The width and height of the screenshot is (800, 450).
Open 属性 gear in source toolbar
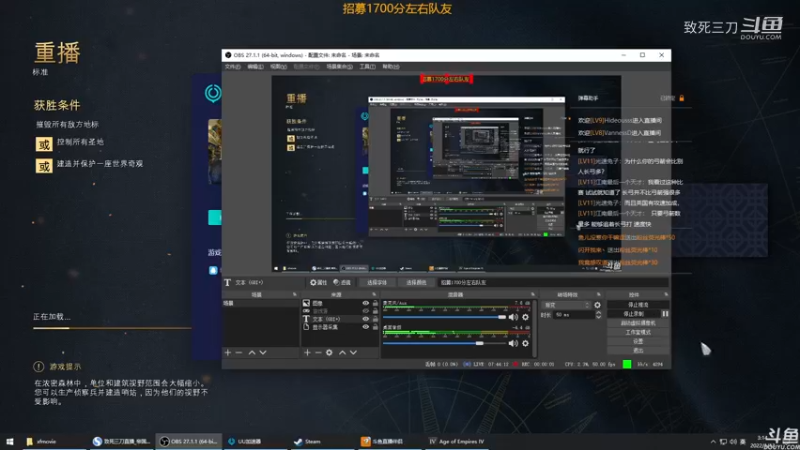coord(318,282)
